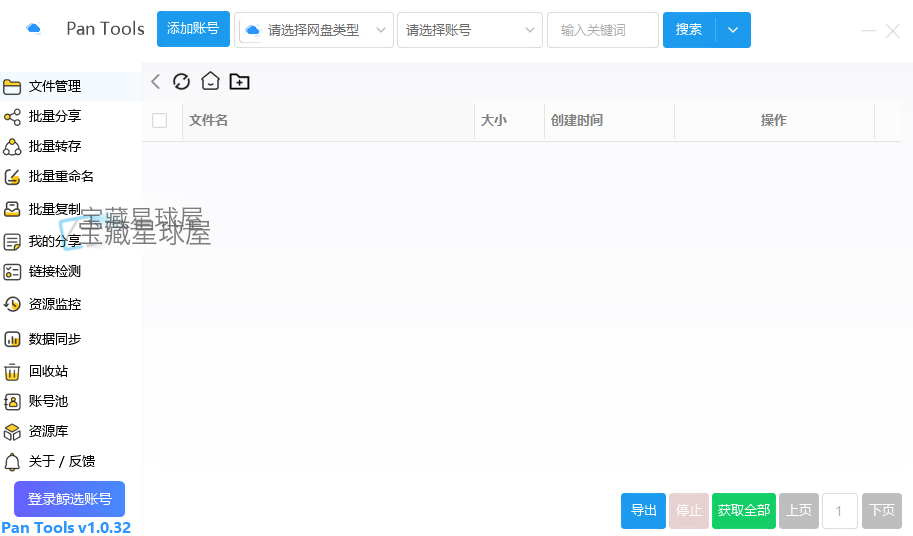913x536 pixels.
Task: Click the rename icon next to 批量重命名
Action: 12,177
